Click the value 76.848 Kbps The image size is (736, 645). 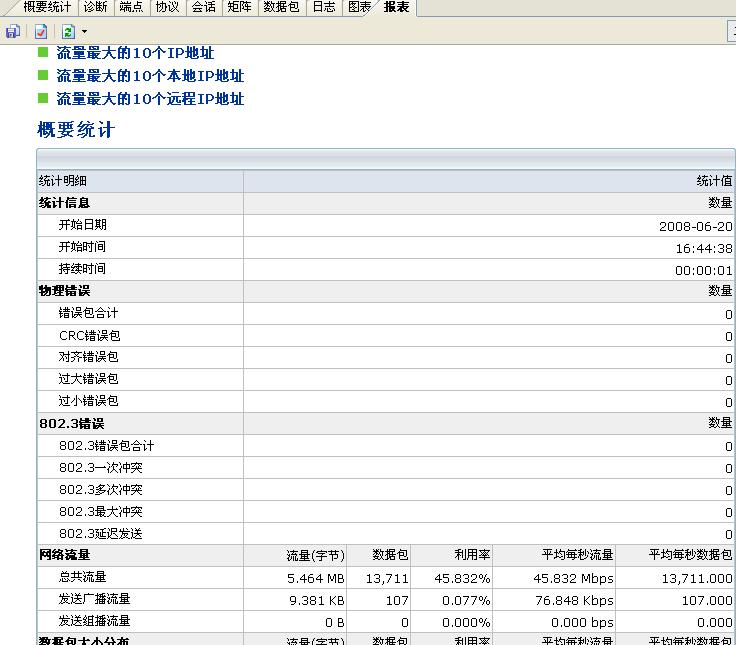click(575, 601)
